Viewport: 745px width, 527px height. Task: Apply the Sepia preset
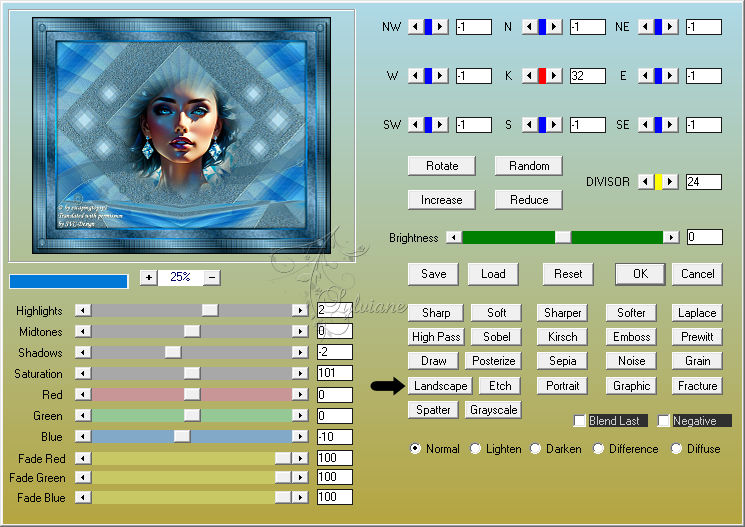click(563, 361)
